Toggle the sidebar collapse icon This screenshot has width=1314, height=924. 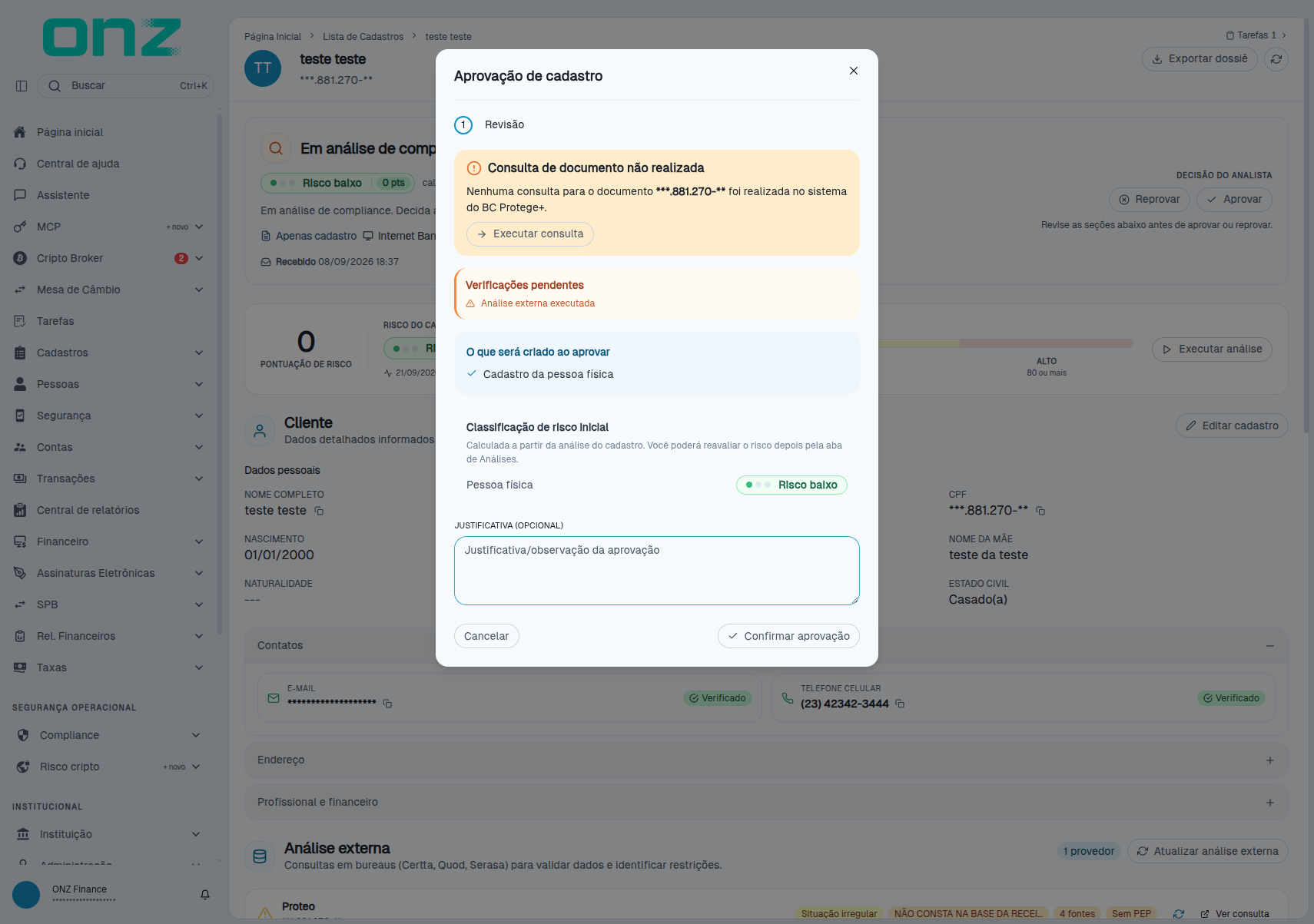tap(22, 86)
